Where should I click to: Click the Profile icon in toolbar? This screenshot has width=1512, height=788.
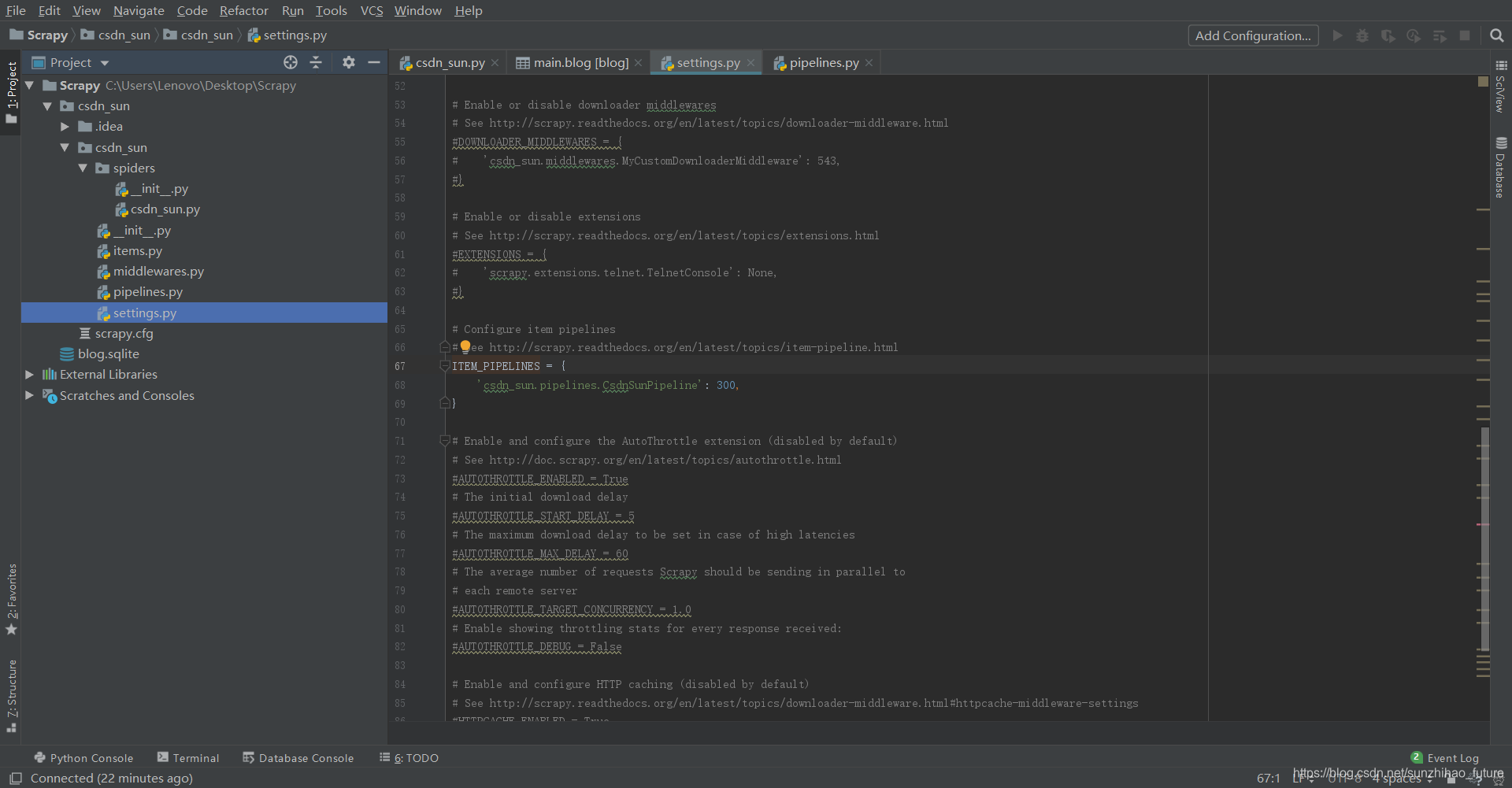coord(1414,35)
